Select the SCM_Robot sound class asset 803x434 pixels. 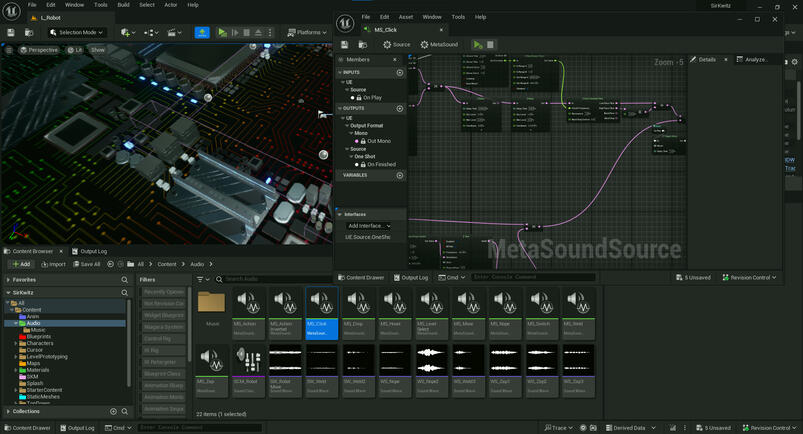(249, 370)
